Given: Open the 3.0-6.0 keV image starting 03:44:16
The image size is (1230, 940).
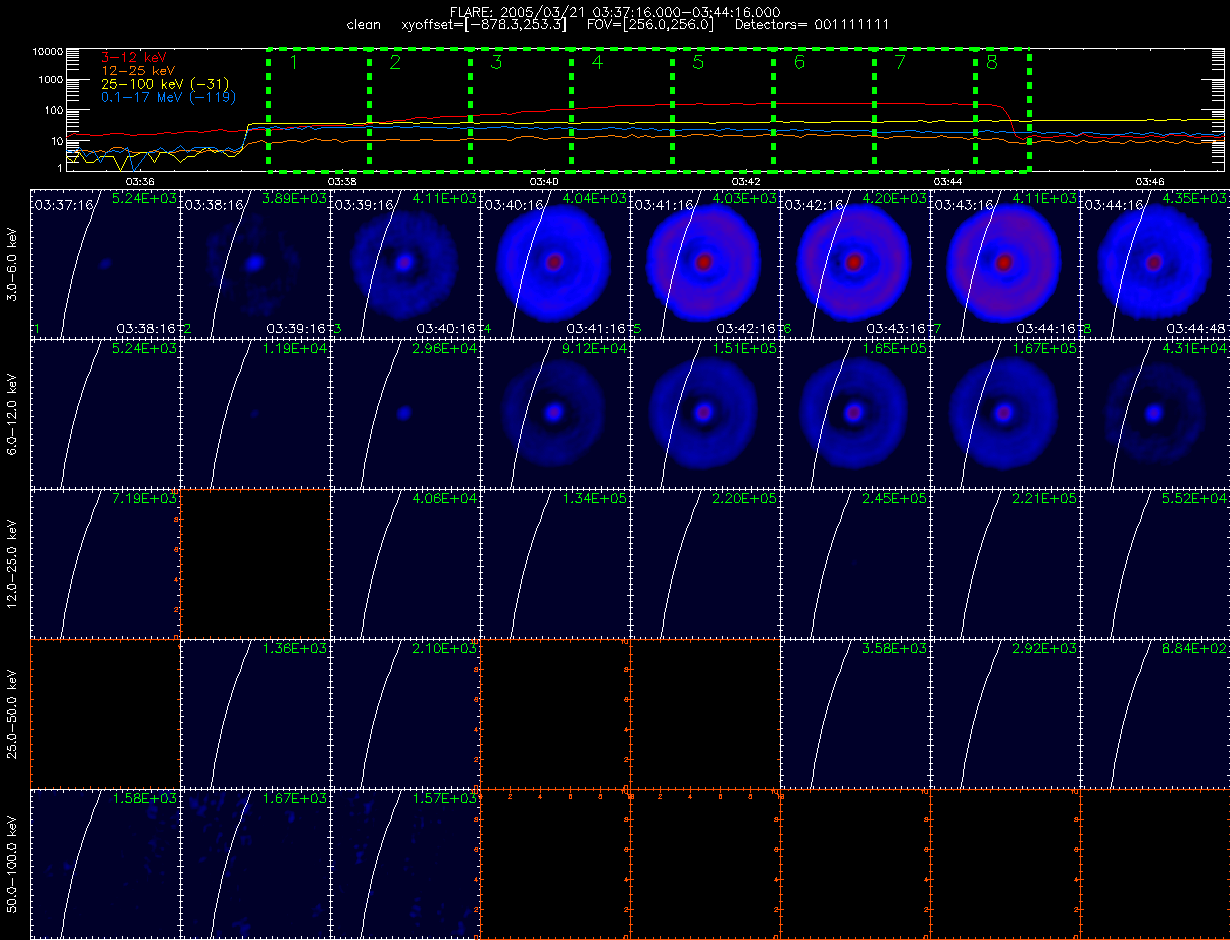Looking at the screenshot, I should pos(1155,263).
